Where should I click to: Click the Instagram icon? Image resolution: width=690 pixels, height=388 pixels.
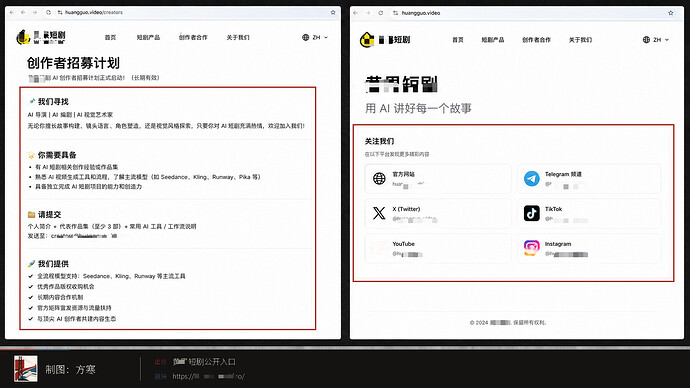pos(532,248)
